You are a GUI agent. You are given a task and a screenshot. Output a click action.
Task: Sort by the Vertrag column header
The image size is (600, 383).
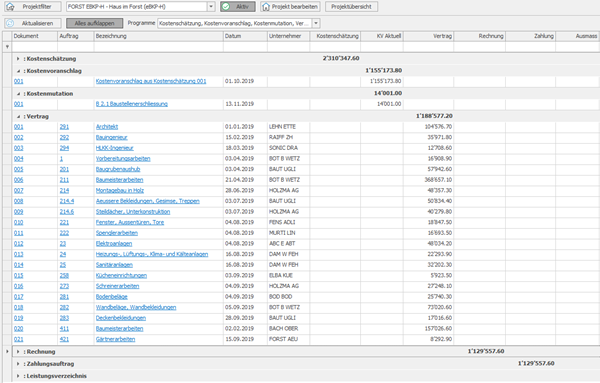coord(428,36)
